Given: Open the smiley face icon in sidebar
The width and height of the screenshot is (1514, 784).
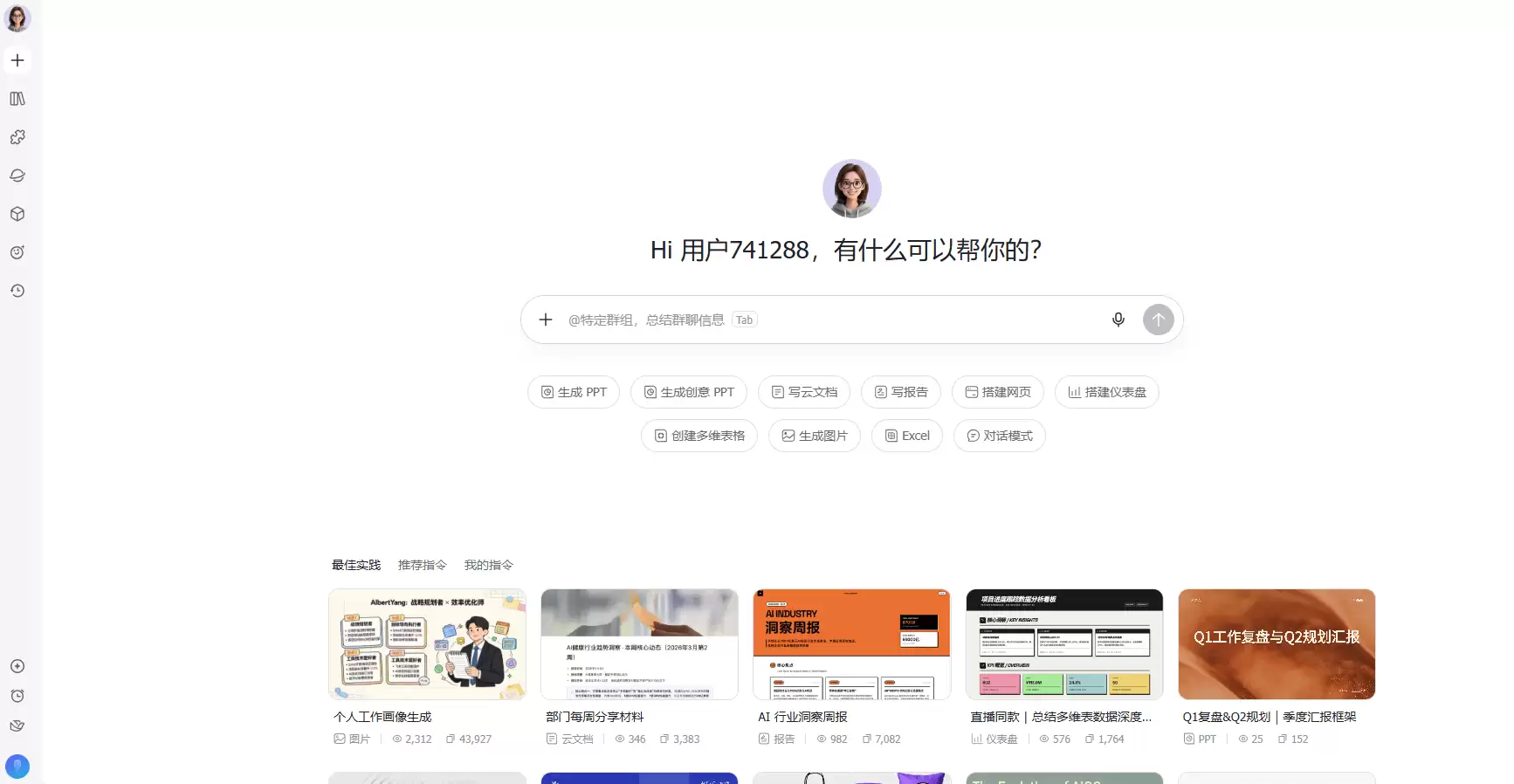Looking at the screenshot, I should 17,252.
